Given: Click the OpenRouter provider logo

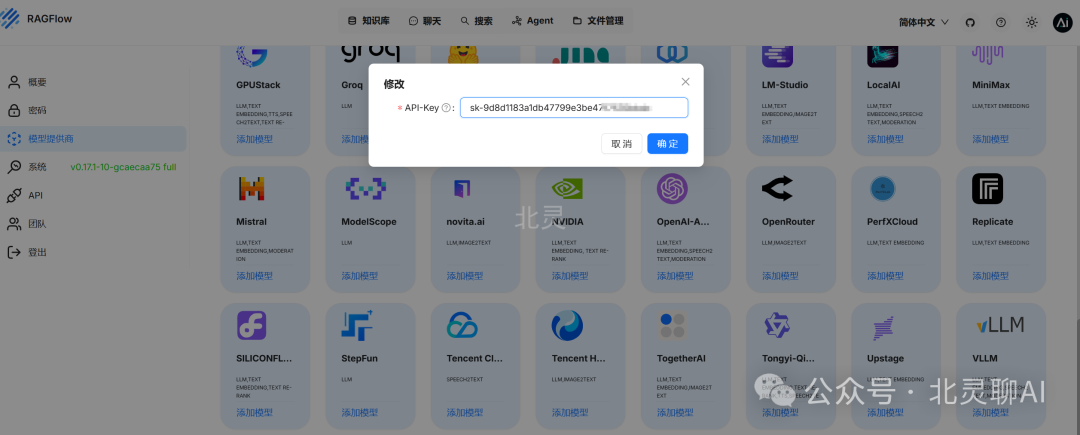Looking at the screenshot, I should pos(778,189).
